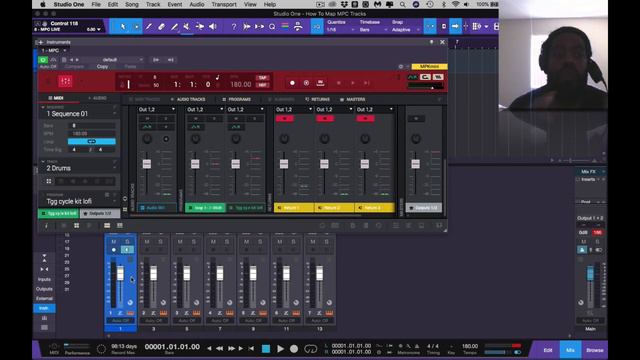
Task: Solo Studio One mixer channel 1
Action: pos(127,242)
